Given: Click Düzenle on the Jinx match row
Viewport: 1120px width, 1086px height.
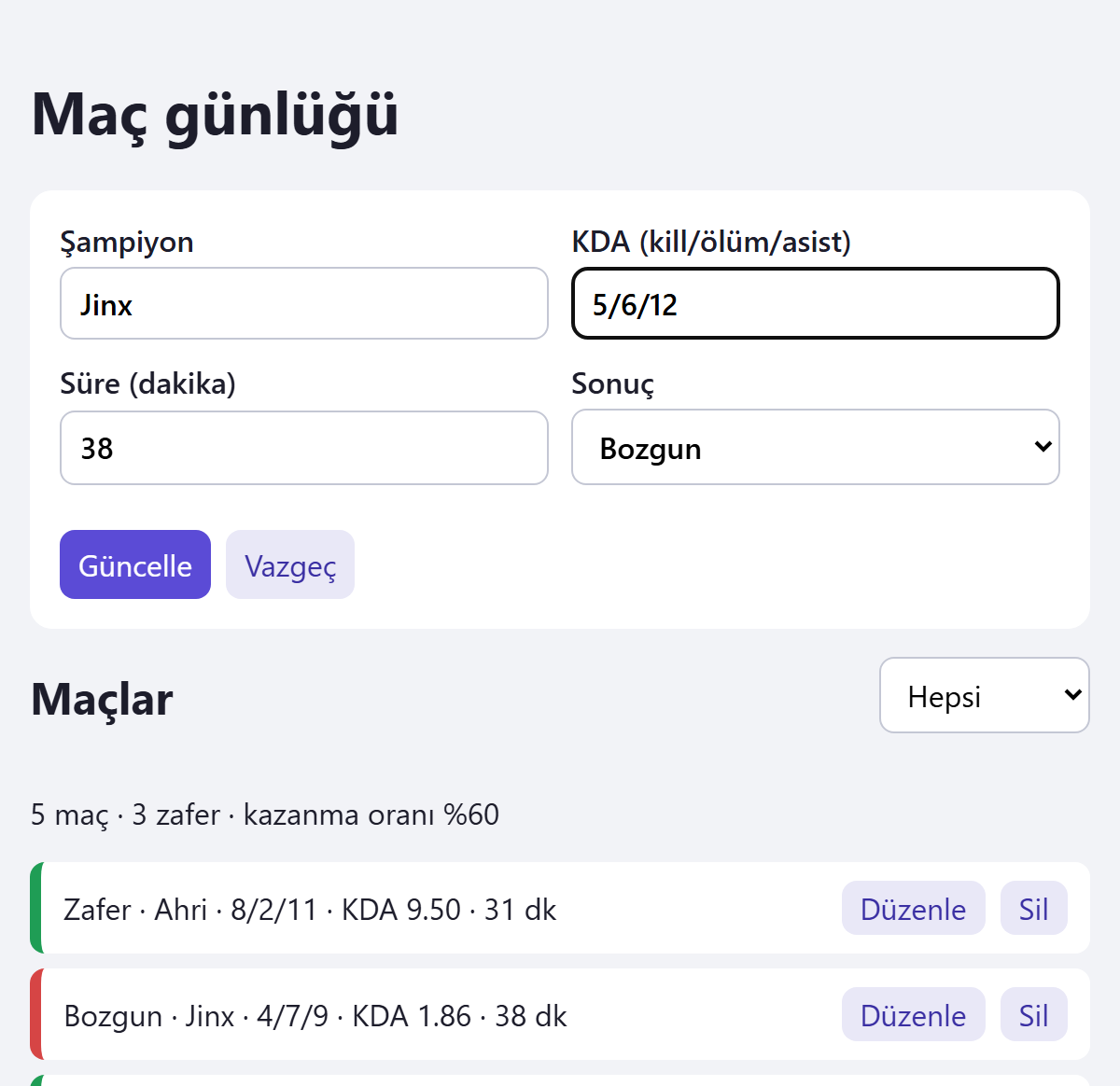Looking at the screenshot, I should 914,1014.
